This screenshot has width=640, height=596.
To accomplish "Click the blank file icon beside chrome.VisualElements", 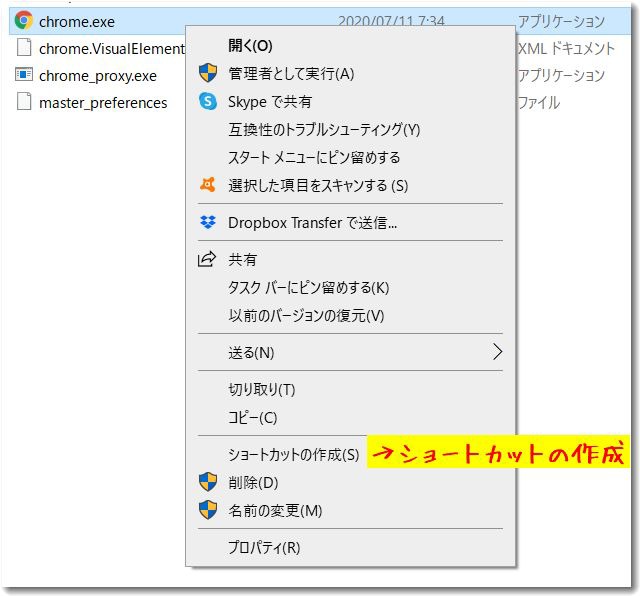I will (x=24, y=47).
